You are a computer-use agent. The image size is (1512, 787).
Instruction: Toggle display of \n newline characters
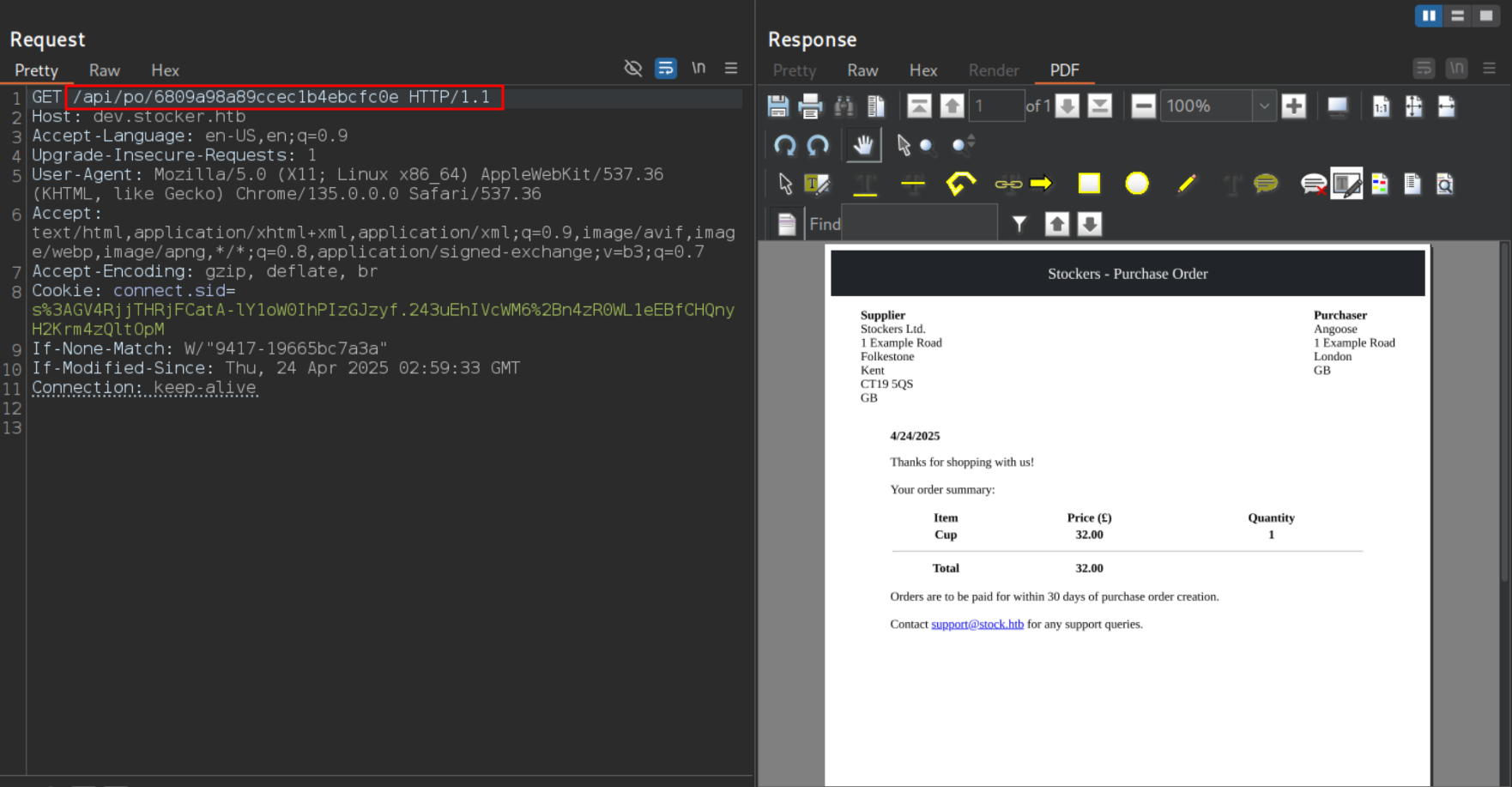[x=698, y=67]
